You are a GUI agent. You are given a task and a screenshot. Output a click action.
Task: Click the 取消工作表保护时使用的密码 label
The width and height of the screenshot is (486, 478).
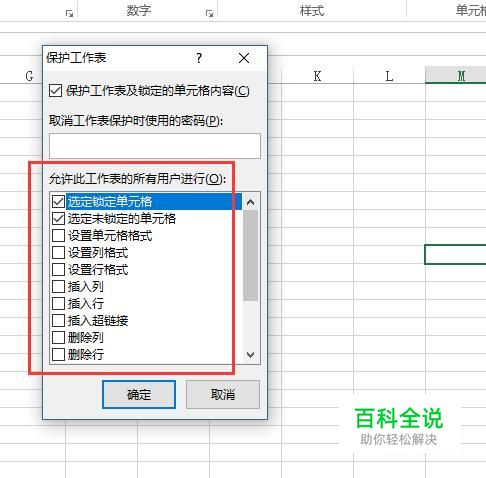pos(136,121)
